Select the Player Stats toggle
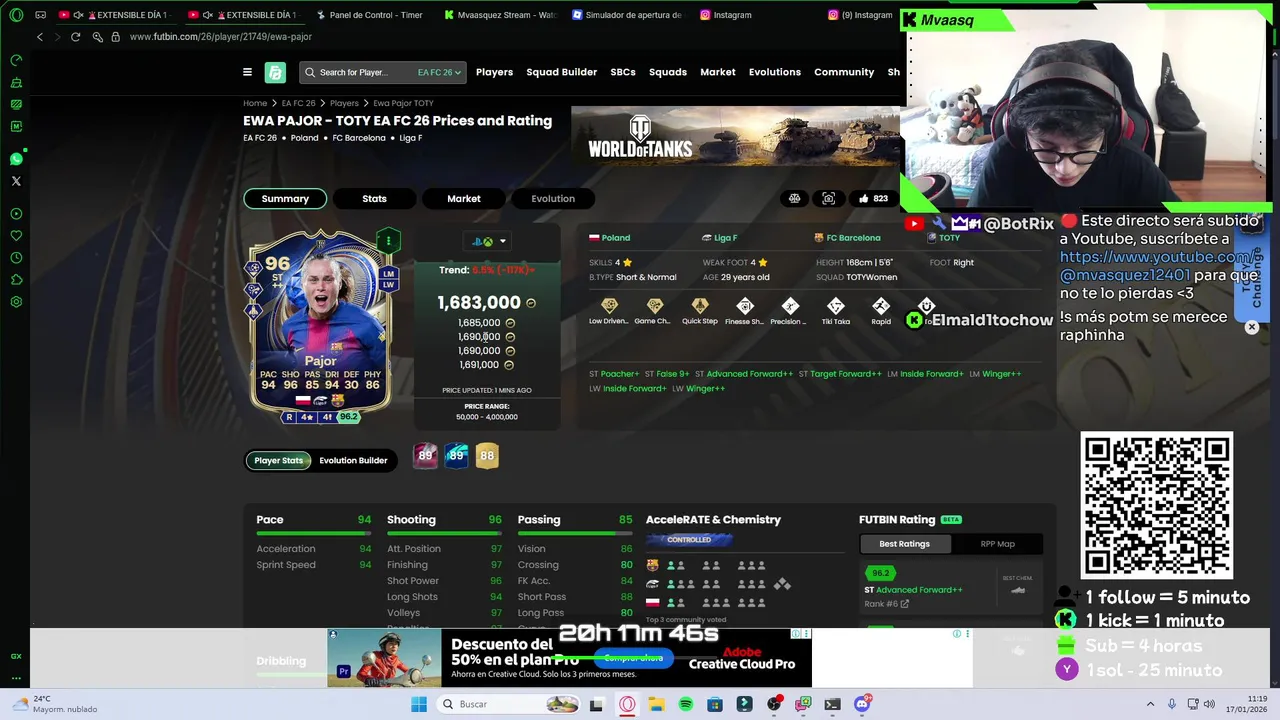The width and height of the screenshot is (1280, 720). [x=278, y=460]
